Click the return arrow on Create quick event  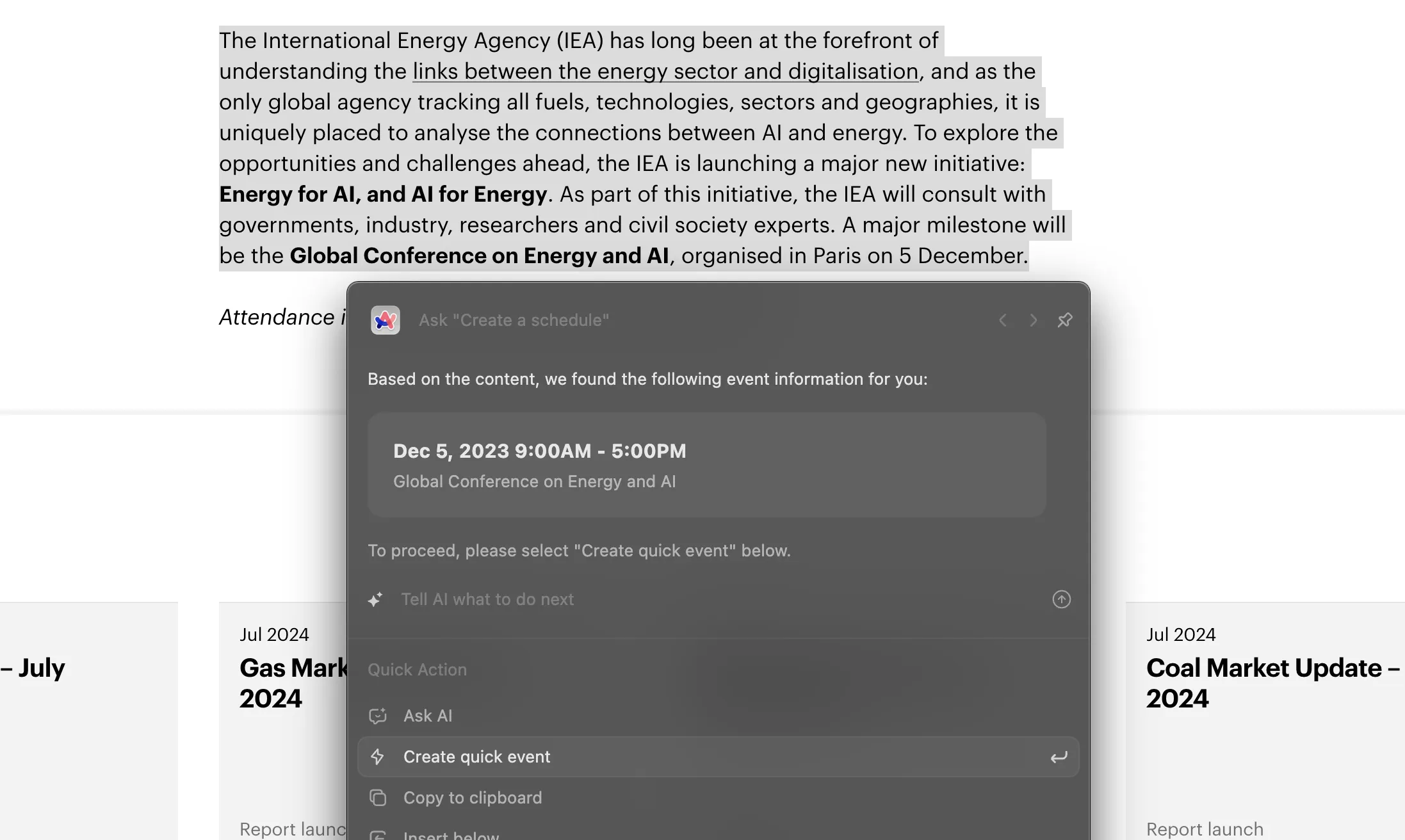[x=1059, y=757]
